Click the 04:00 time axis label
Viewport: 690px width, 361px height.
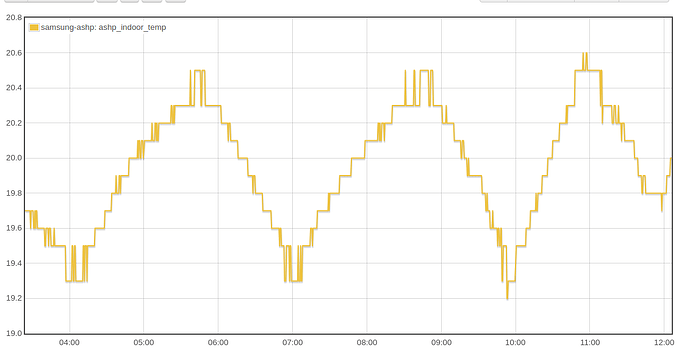(69, 343)
